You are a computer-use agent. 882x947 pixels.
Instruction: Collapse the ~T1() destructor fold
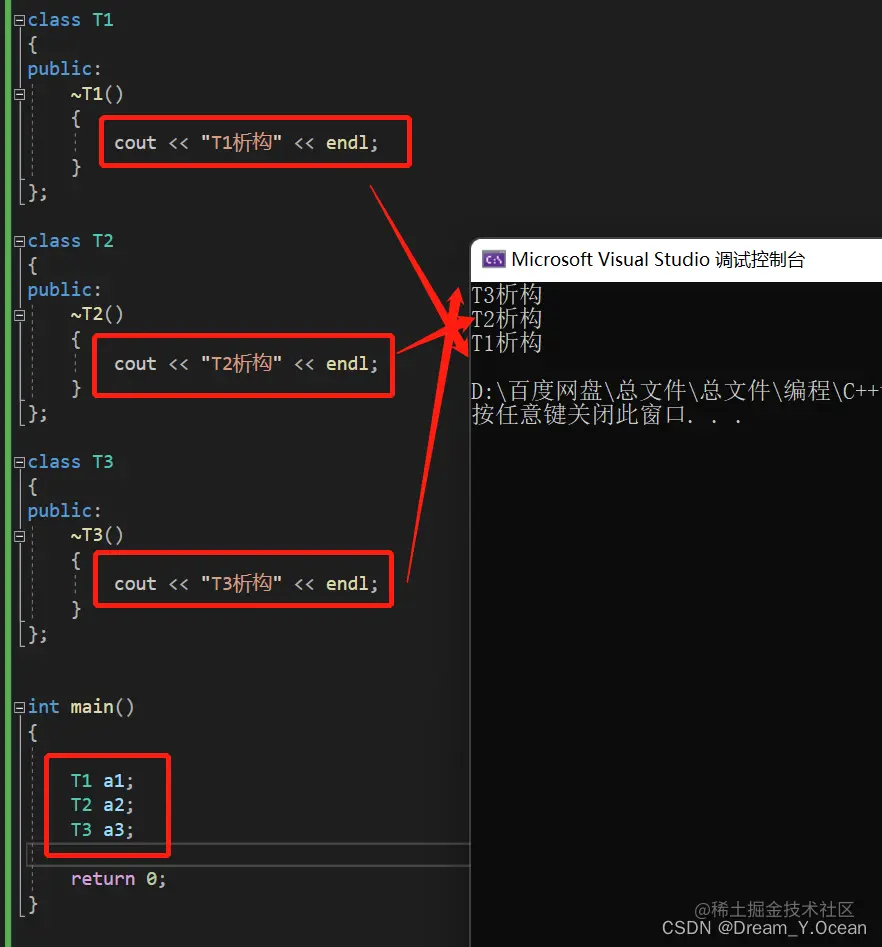[x=19, y=94]
